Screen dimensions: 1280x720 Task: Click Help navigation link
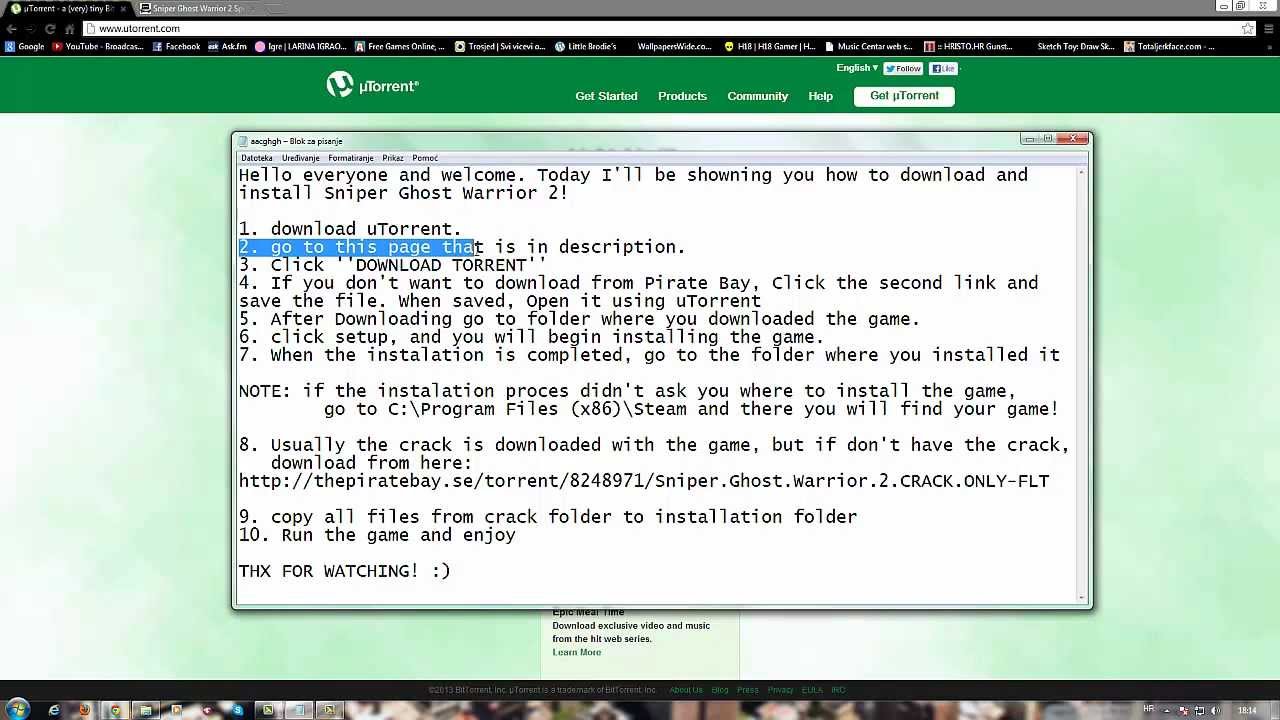[x=820, y=96]
